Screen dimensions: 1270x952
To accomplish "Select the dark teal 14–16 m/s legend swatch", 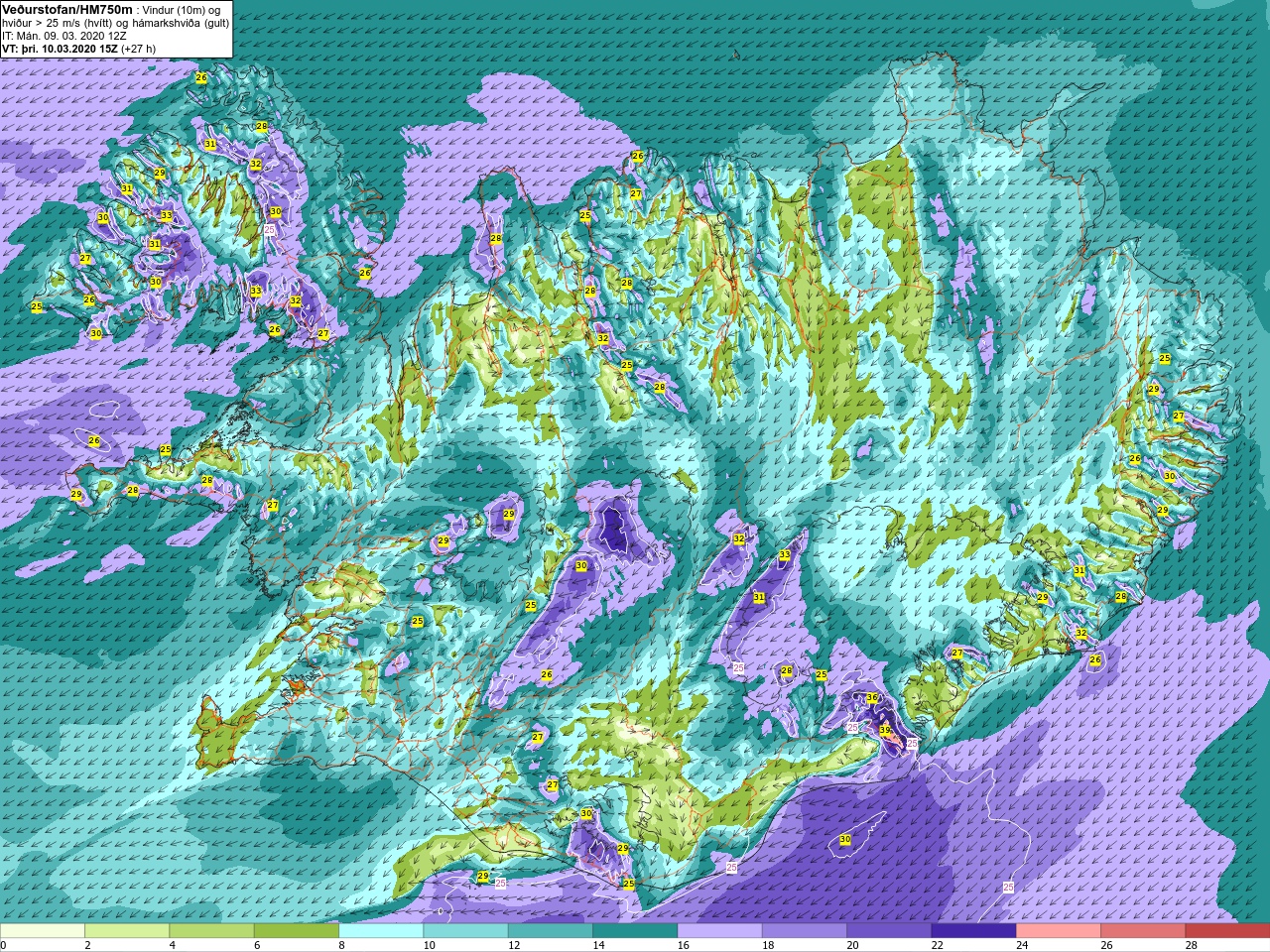I will click(635, 931).
